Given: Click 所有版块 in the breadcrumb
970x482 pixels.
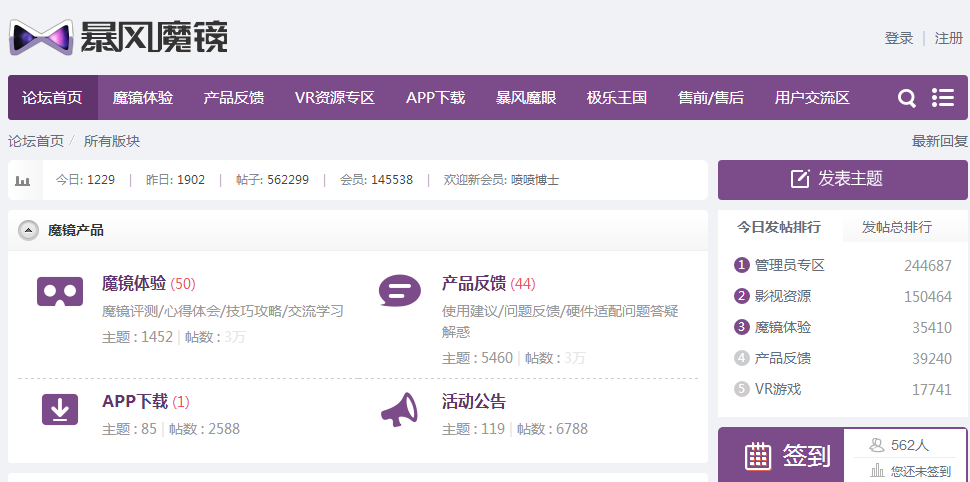Looking at the screenshot, I should click(112, 141).
